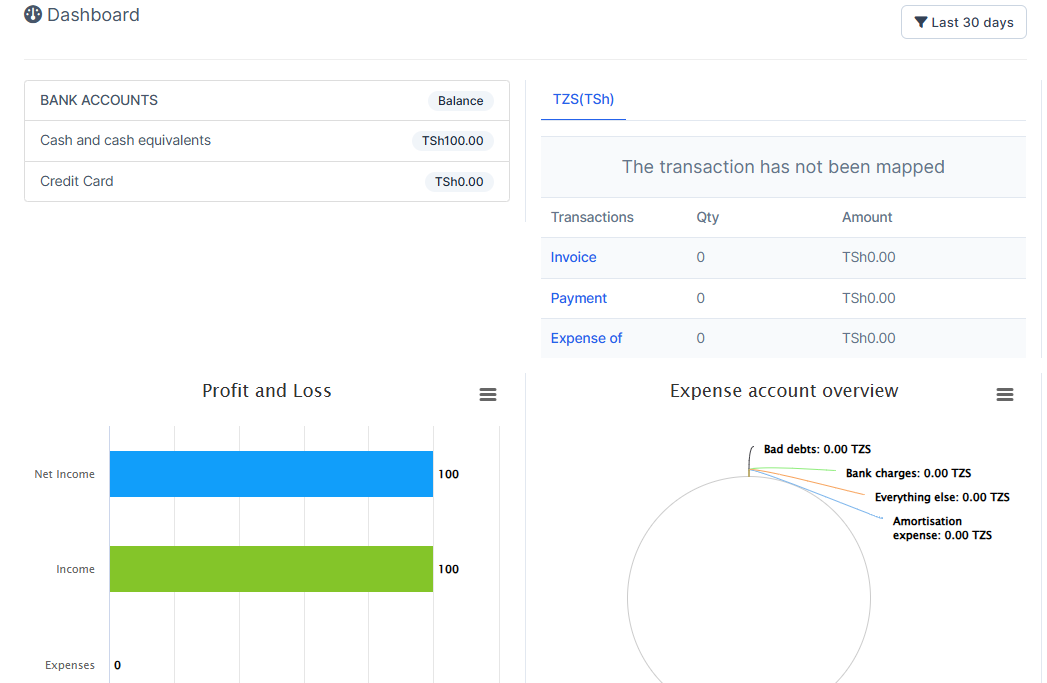Click the TSh0.00 Credit Card balance badge
The width and height of the screenshot is (1047, 683).
459,182
